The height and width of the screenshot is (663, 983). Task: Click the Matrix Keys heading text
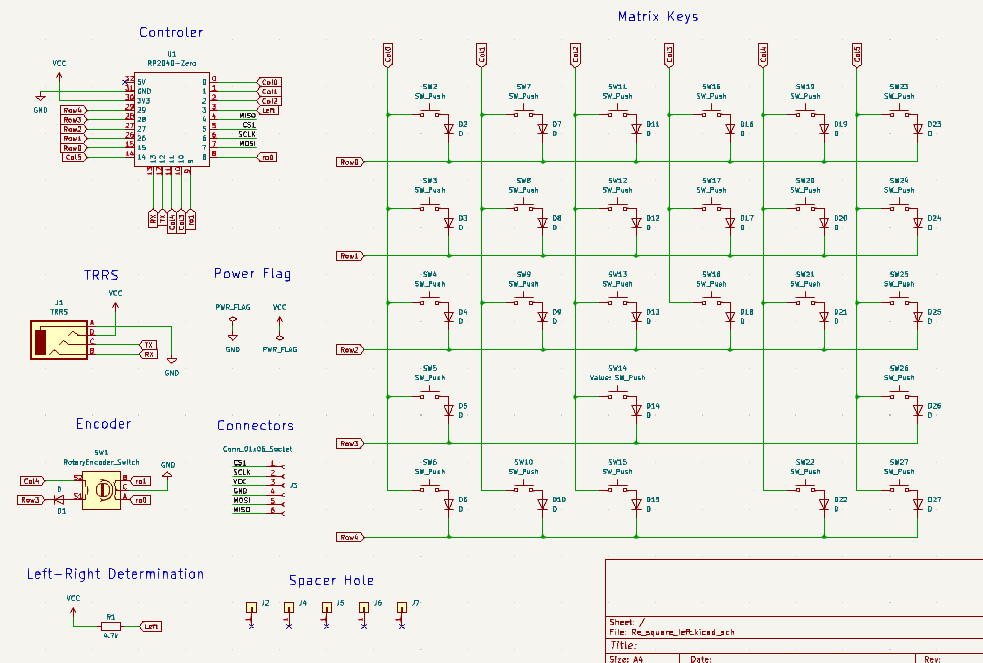click(x=657, y=17)
